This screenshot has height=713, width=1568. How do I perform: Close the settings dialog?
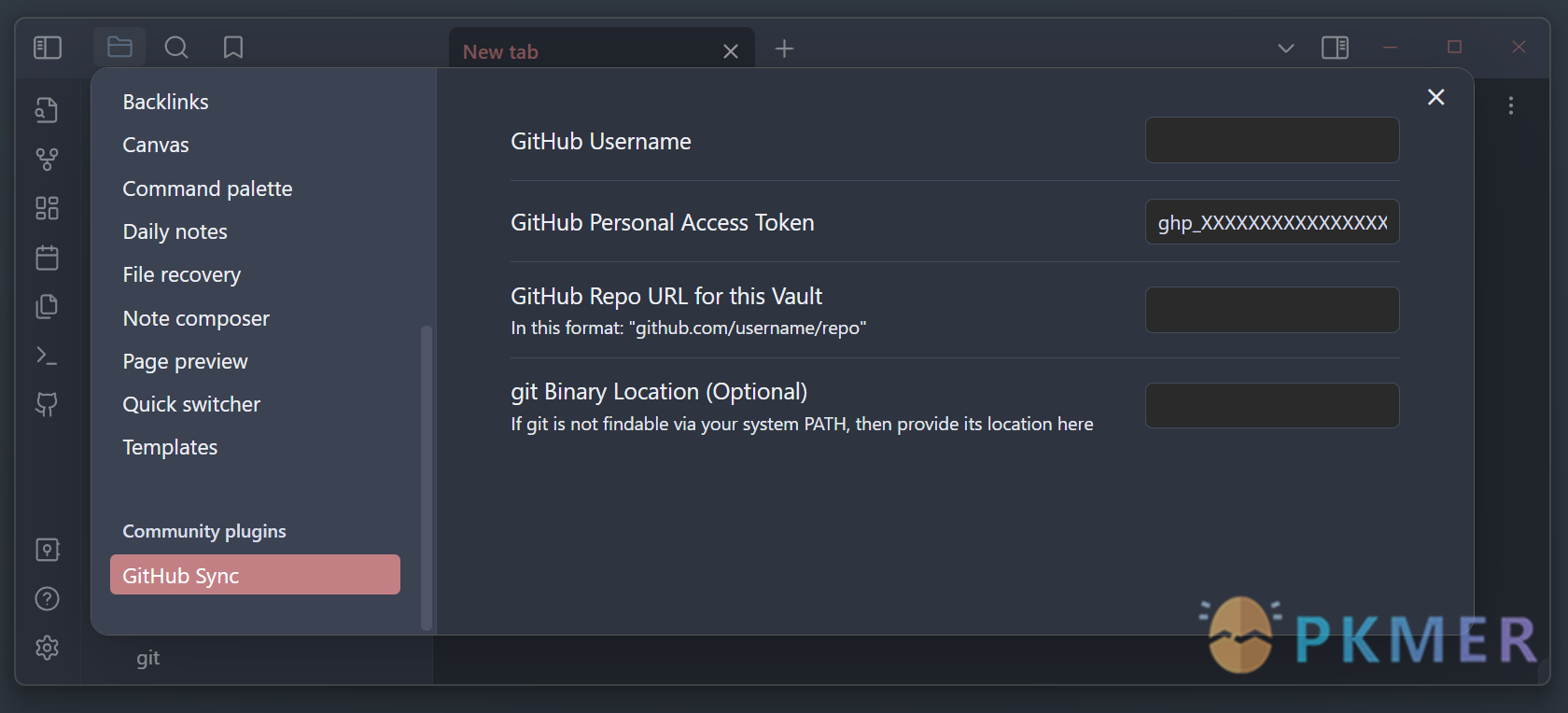[x=1436, y=97]
